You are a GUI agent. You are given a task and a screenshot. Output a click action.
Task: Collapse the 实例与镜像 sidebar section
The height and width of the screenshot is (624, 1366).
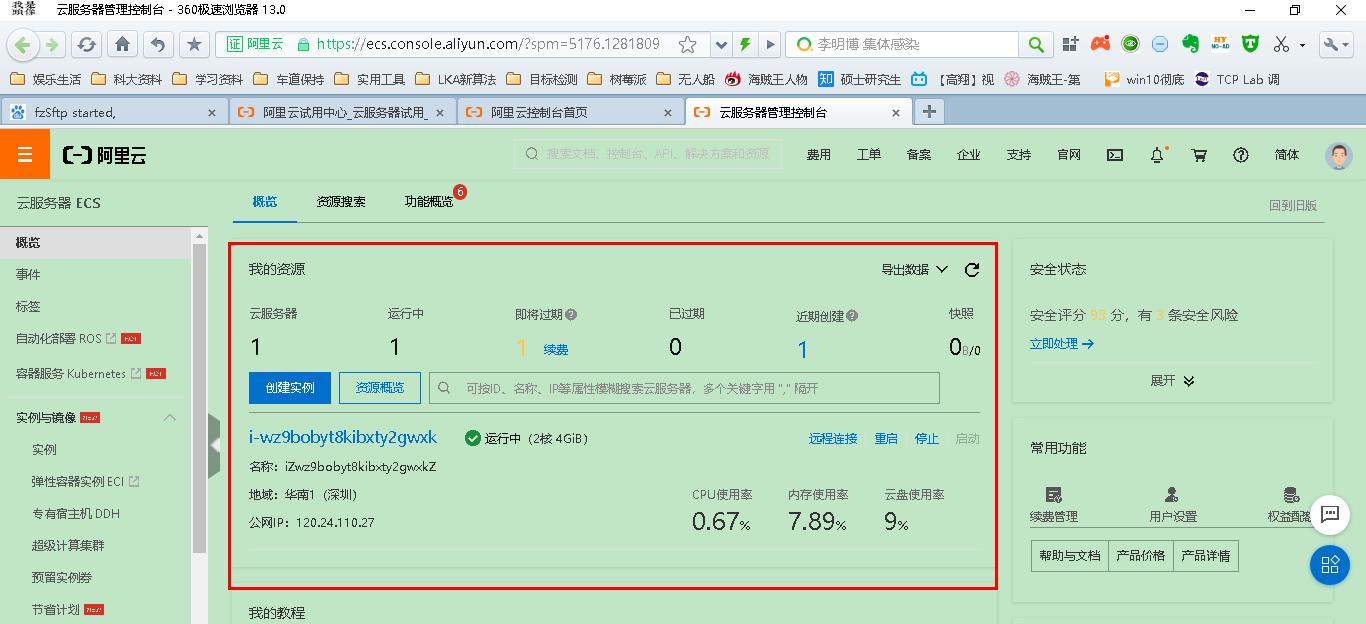(x=169, y=416)
